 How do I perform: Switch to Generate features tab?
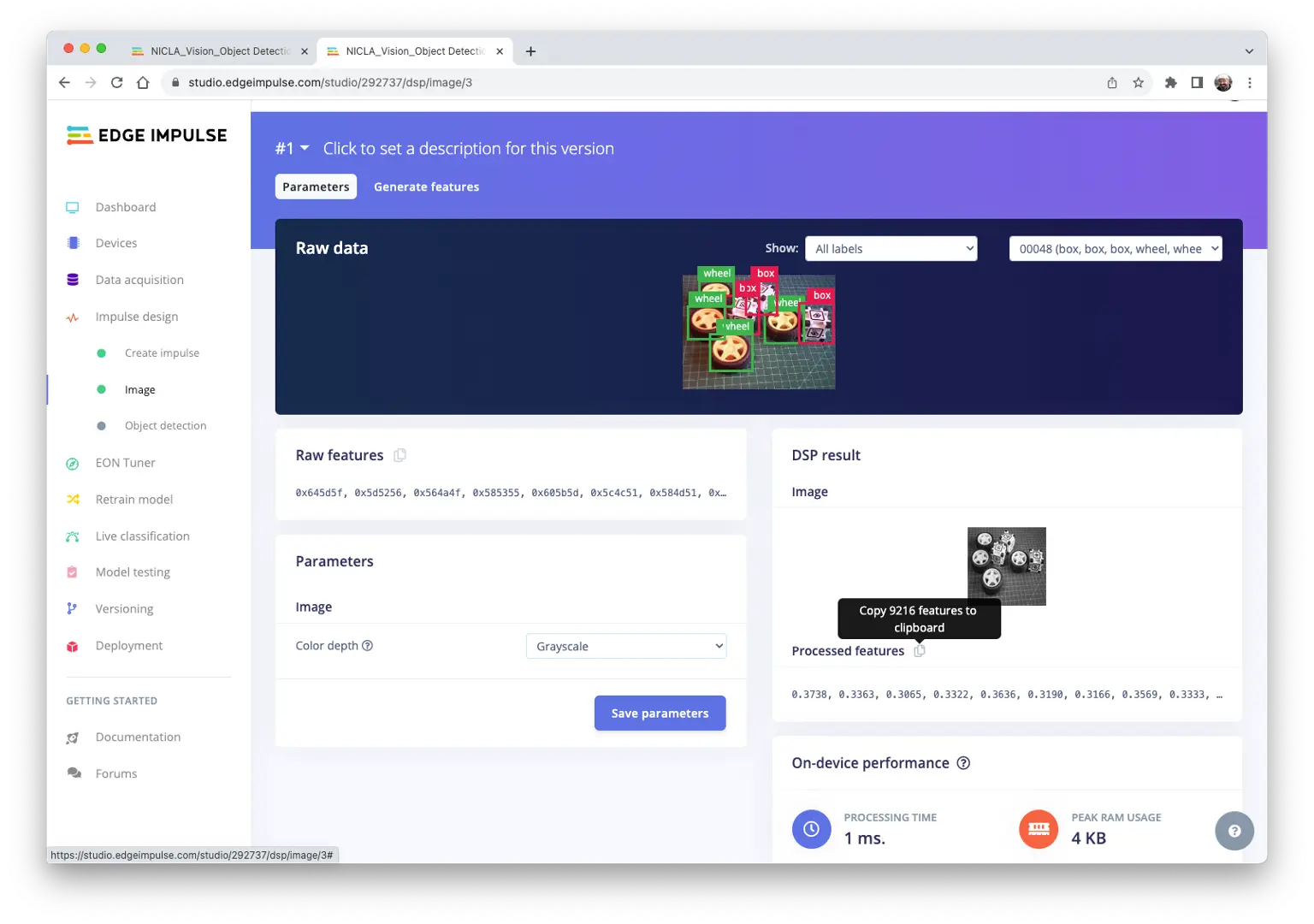click(x=426, y=187)
